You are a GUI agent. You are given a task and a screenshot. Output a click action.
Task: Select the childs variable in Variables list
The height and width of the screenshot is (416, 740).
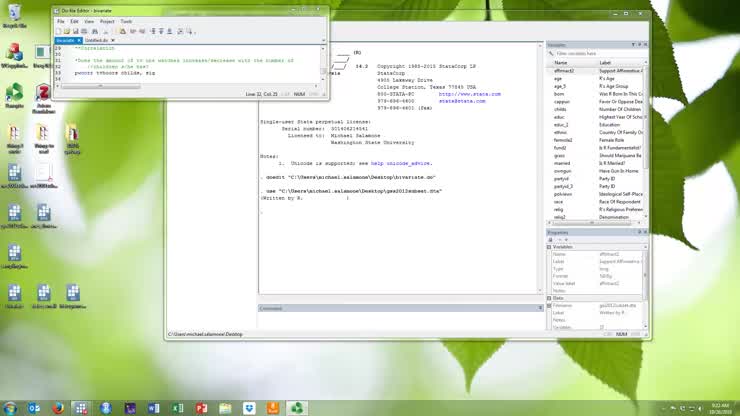(x=560, y=108)
